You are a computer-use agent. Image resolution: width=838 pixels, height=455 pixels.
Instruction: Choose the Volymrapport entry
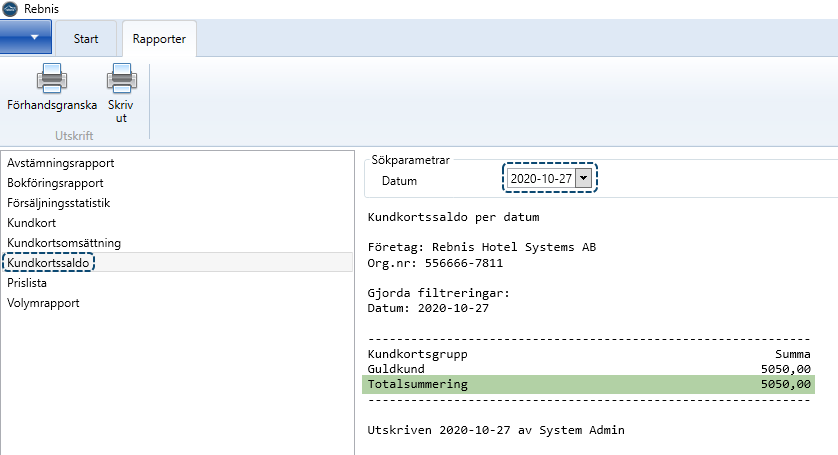click(43, 303)
